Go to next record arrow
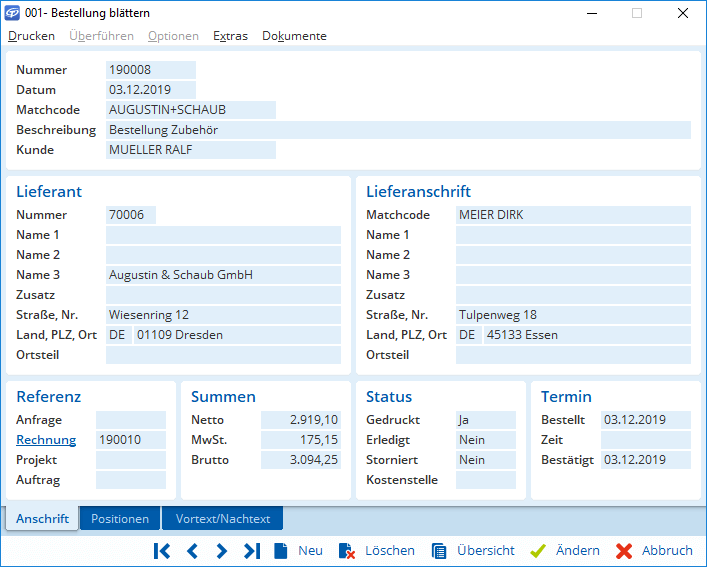Screen dimensions: 707x567 222,551
